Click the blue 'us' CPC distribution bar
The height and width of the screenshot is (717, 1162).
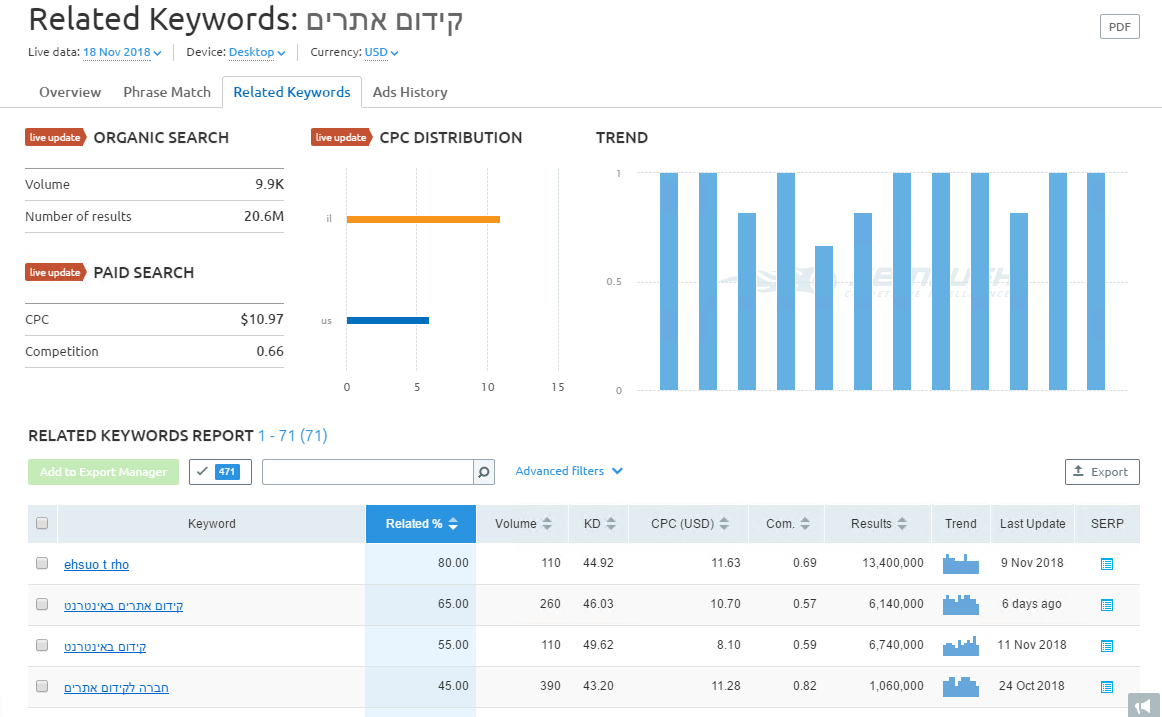pyautogui.click(x=388, y=321)
